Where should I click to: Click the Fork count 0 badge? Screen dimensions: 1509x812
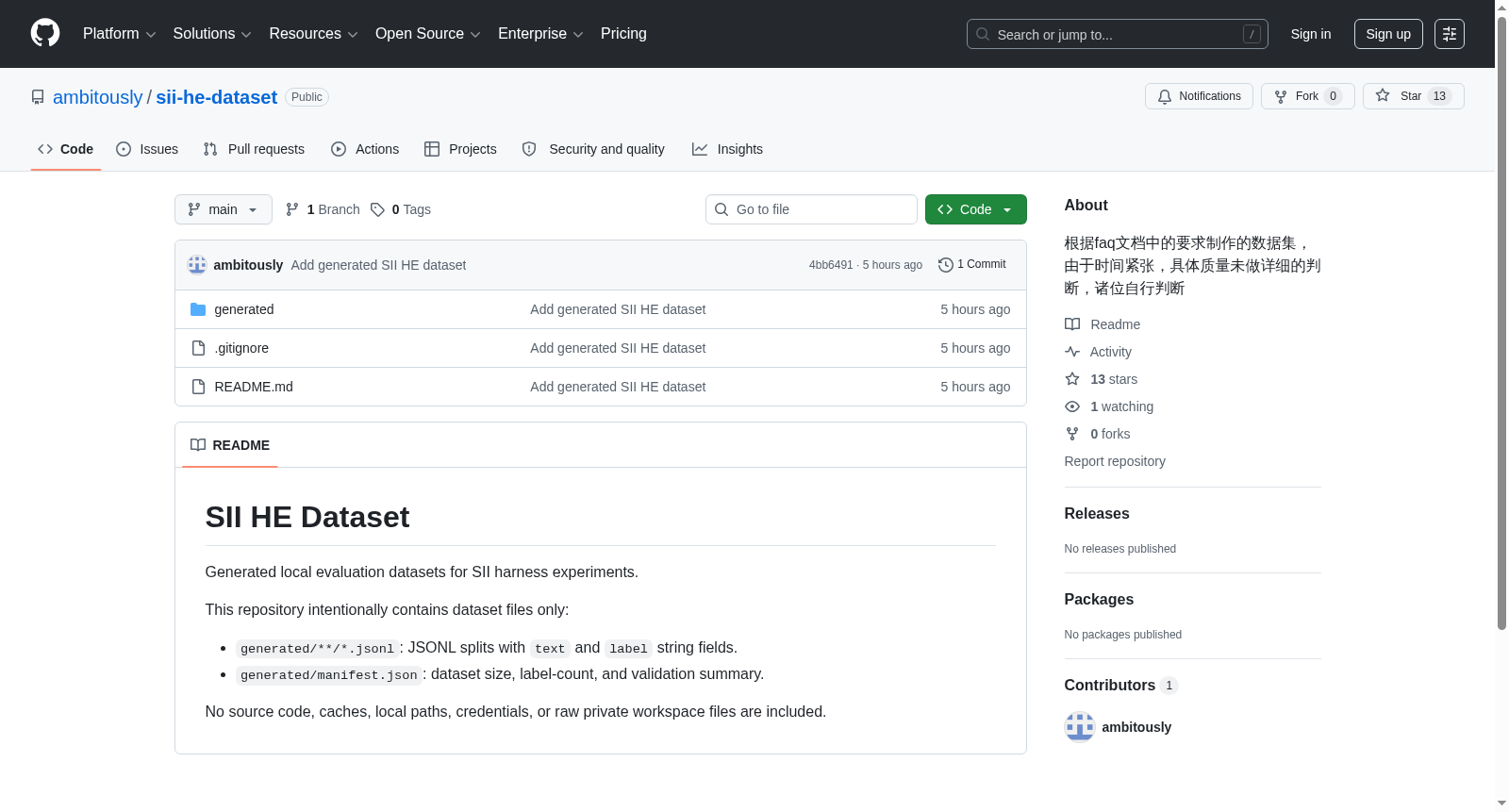point(1333,96)
